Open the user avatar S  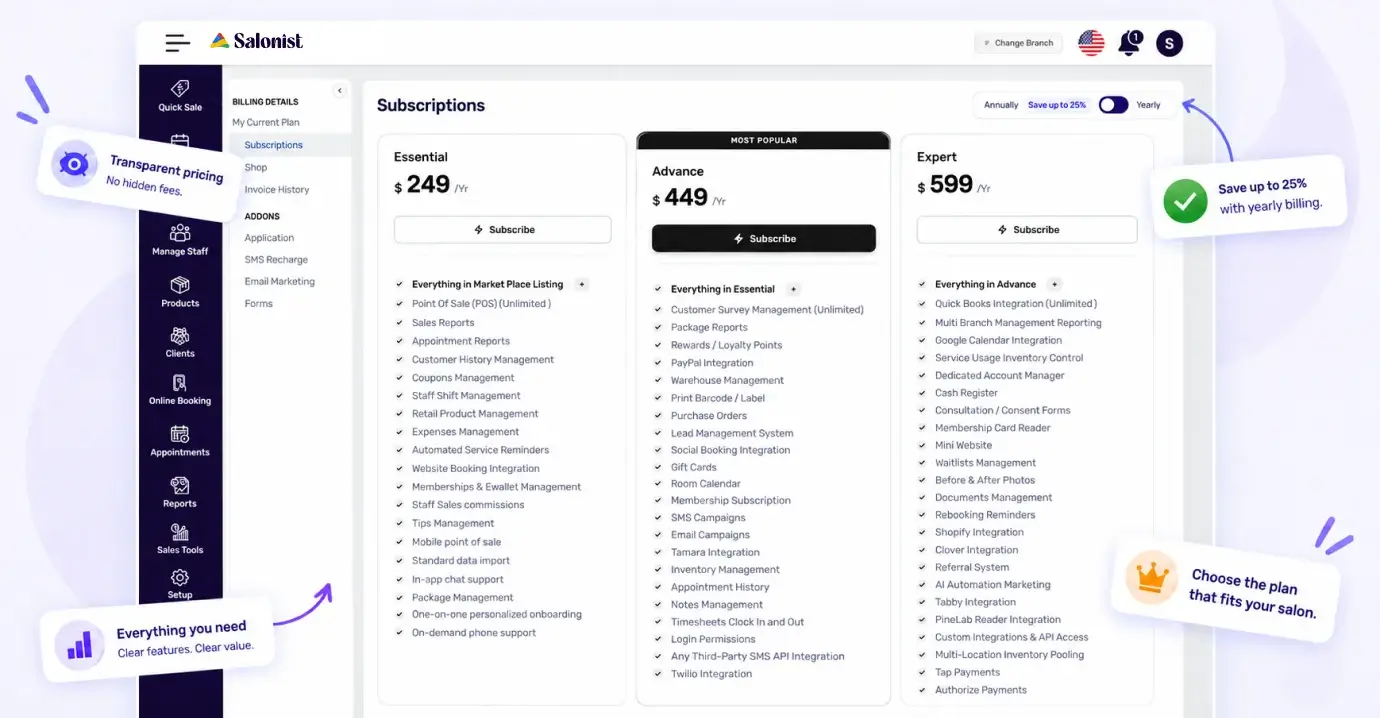1169,43
